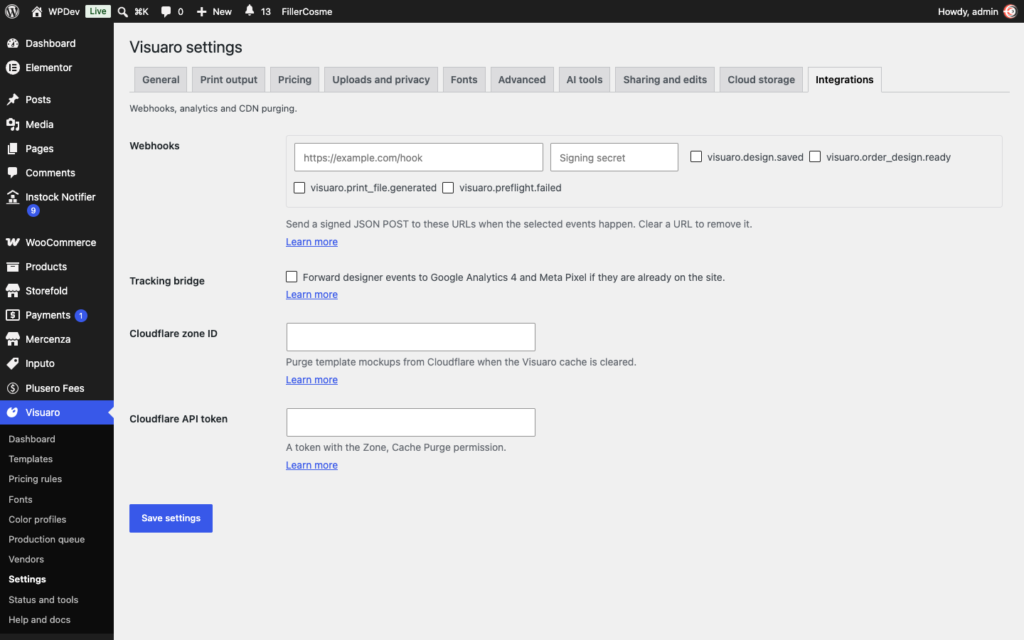The height and width of the screenshot is (640, 1024).
Task: Click the Media icon in sidebar
Action: 12,124
